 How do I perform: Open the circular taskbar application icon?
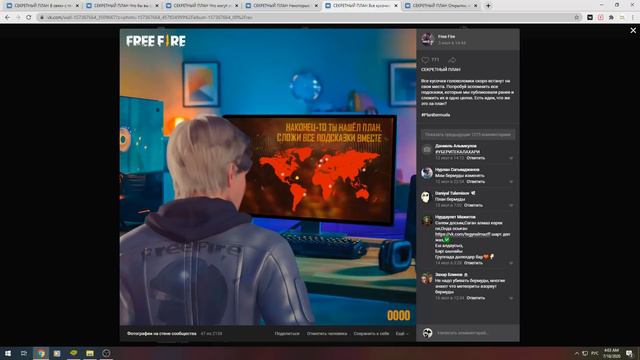(x=106, y=353)
